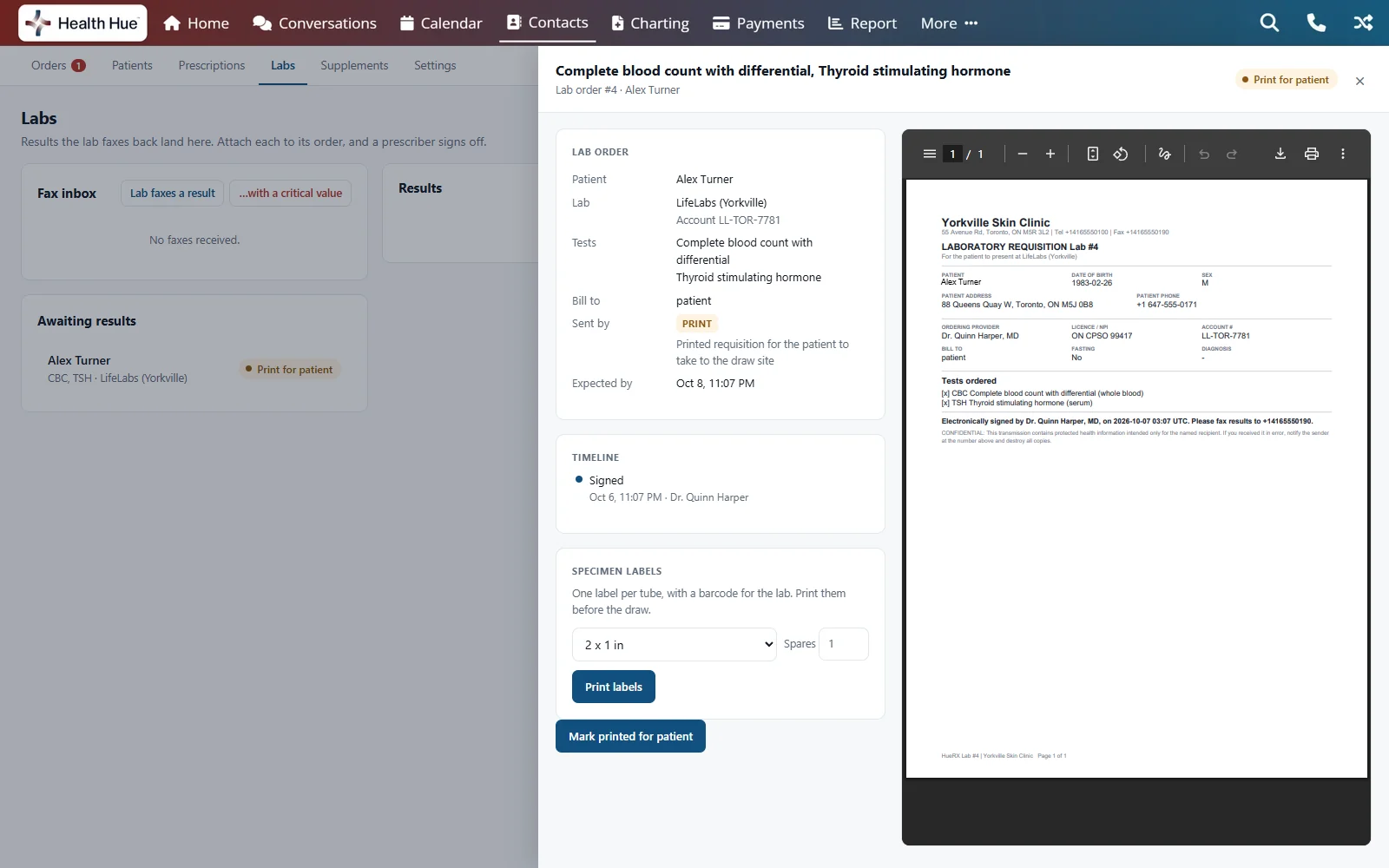Screen dimensions: 1389x868
Task: Click 'LifeLabs (Yorkville)' lab name
Action: point(721,202)
